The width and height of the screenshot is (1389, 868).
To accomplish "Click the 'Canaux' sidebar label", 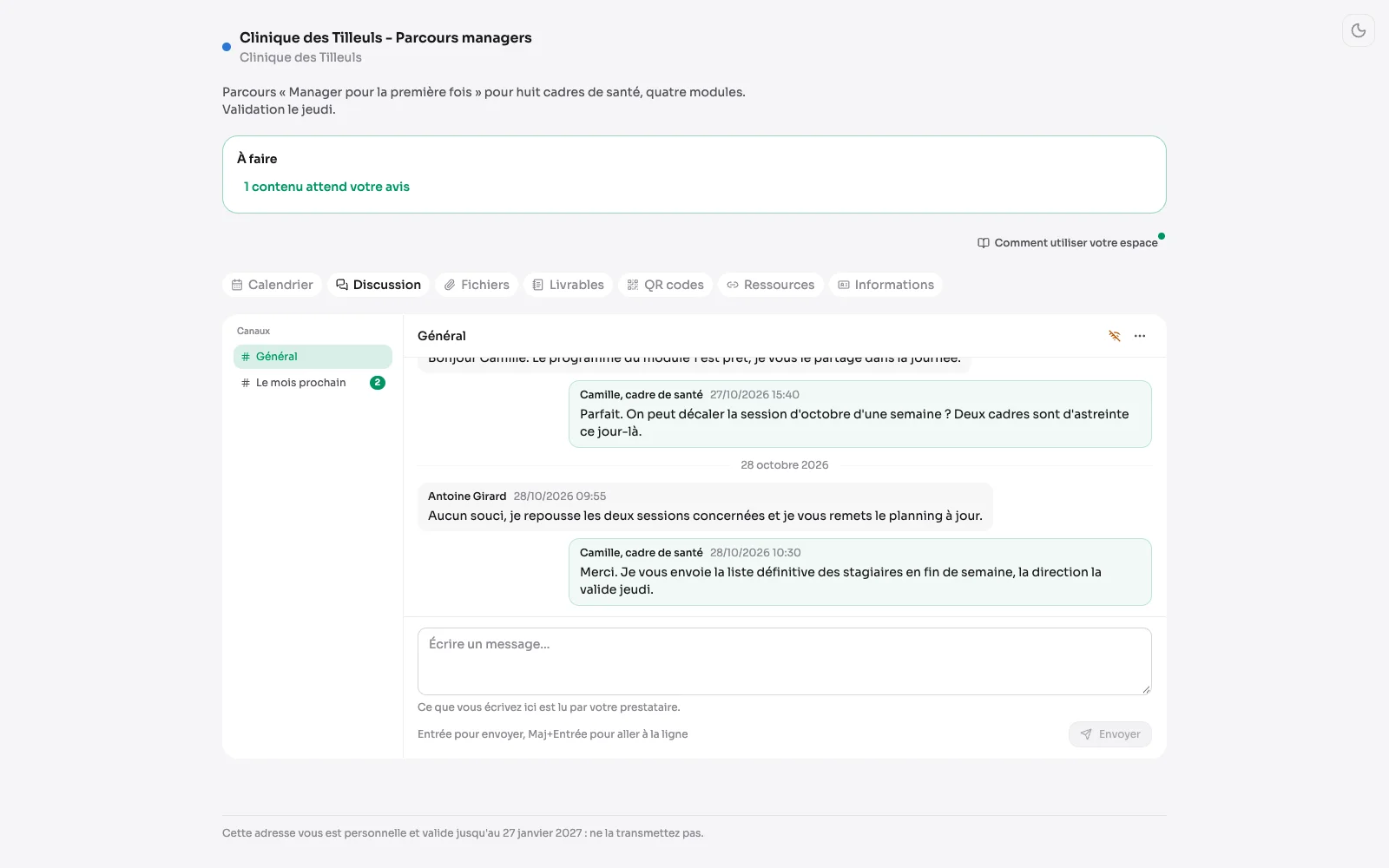I will pos(253,331).
